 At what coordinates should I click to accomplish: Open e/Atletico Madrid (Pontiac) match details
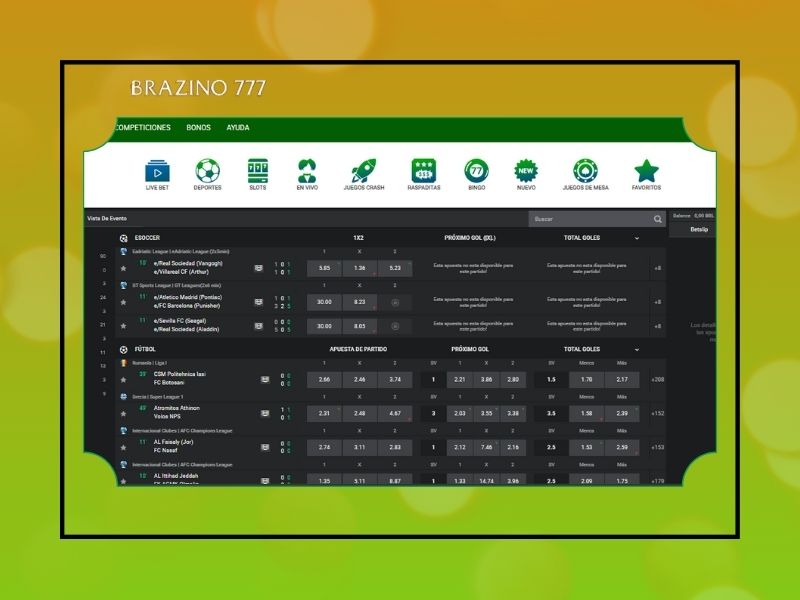(188, 297)
